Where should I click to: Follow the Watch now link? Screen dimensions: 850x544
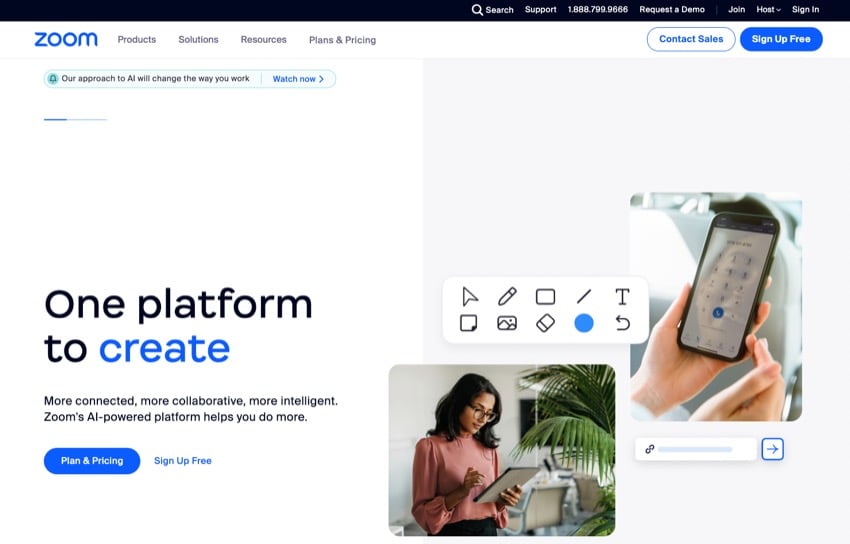(x=298, y=79)
